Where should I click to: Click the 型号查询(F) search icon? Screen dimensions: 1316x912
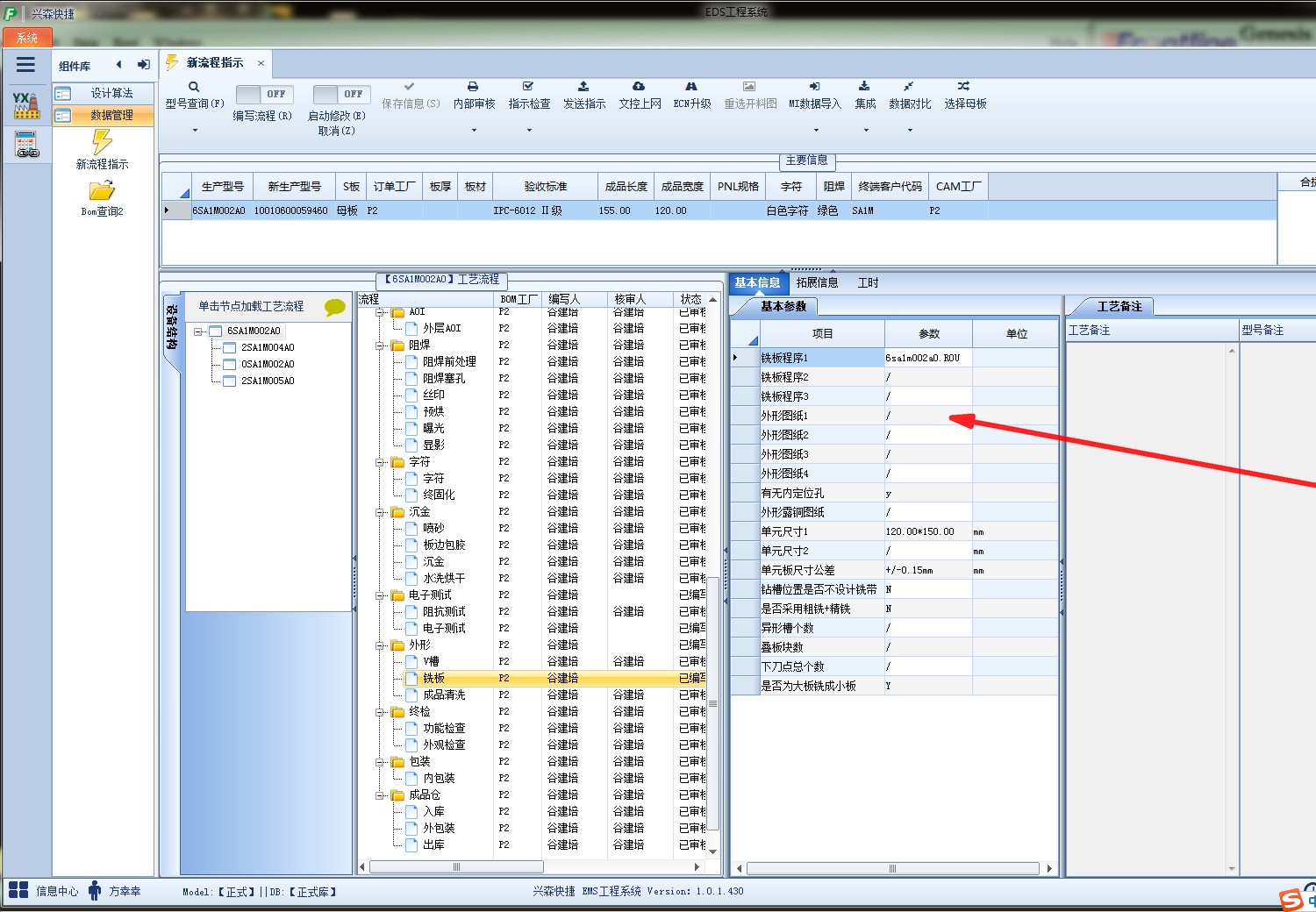(x=194, y=87)
